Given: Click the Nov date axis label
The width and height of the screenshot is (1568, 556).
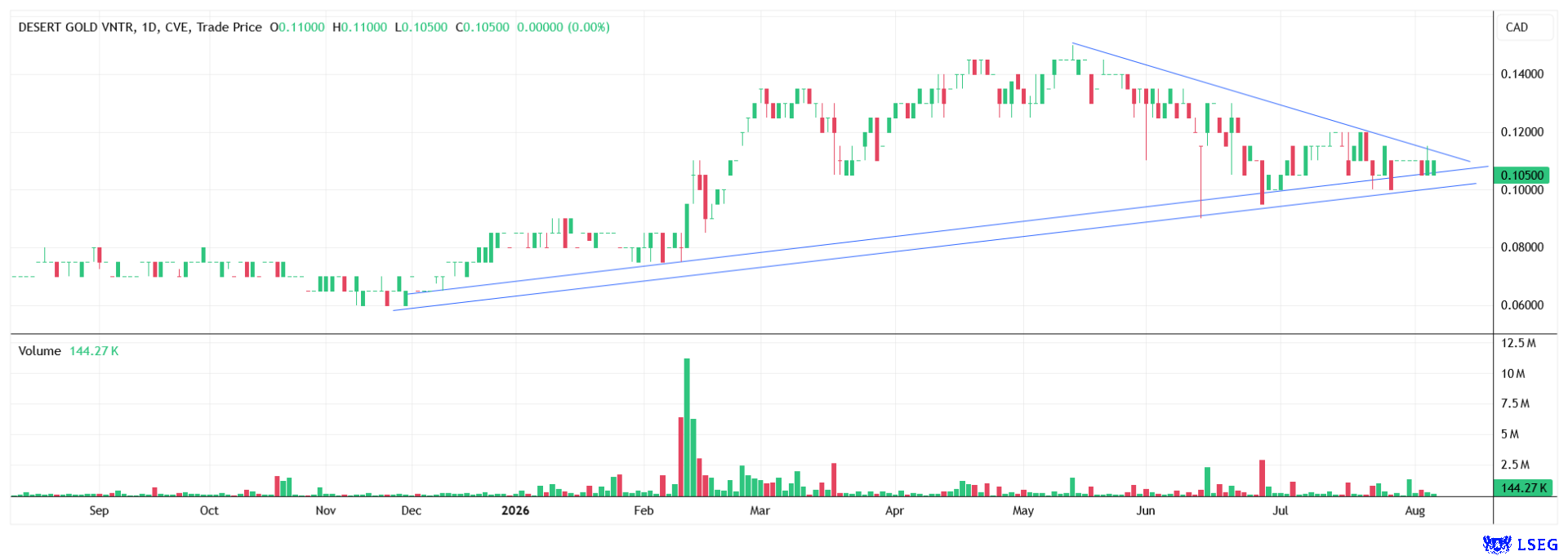Looking at the screenshot, I should pyautogui.click(x=326, y=510).
